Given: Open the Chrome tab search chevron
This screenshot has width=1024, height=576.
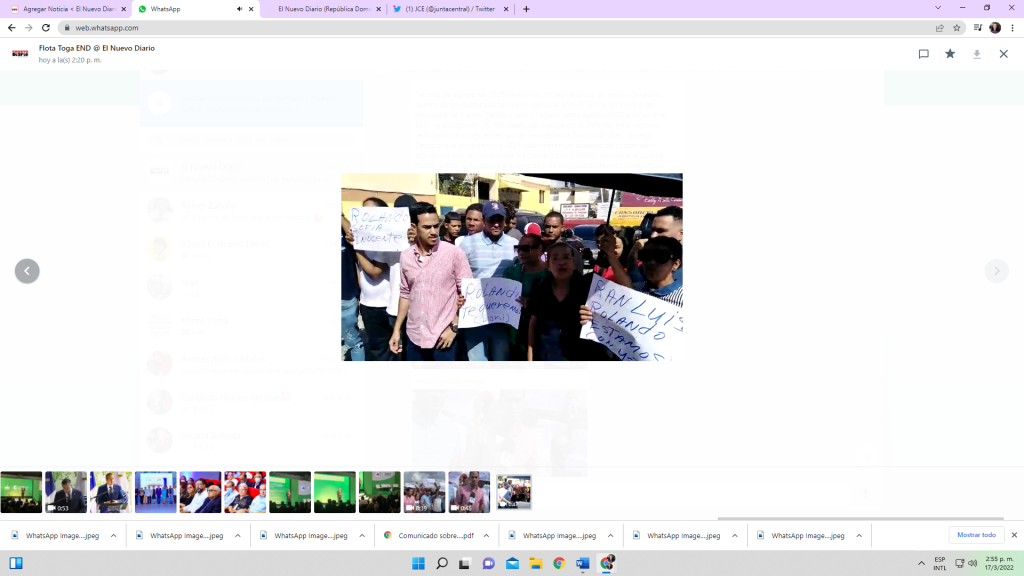Looking at the screenshot, I should pyautogui.click(x=937, y=8).
